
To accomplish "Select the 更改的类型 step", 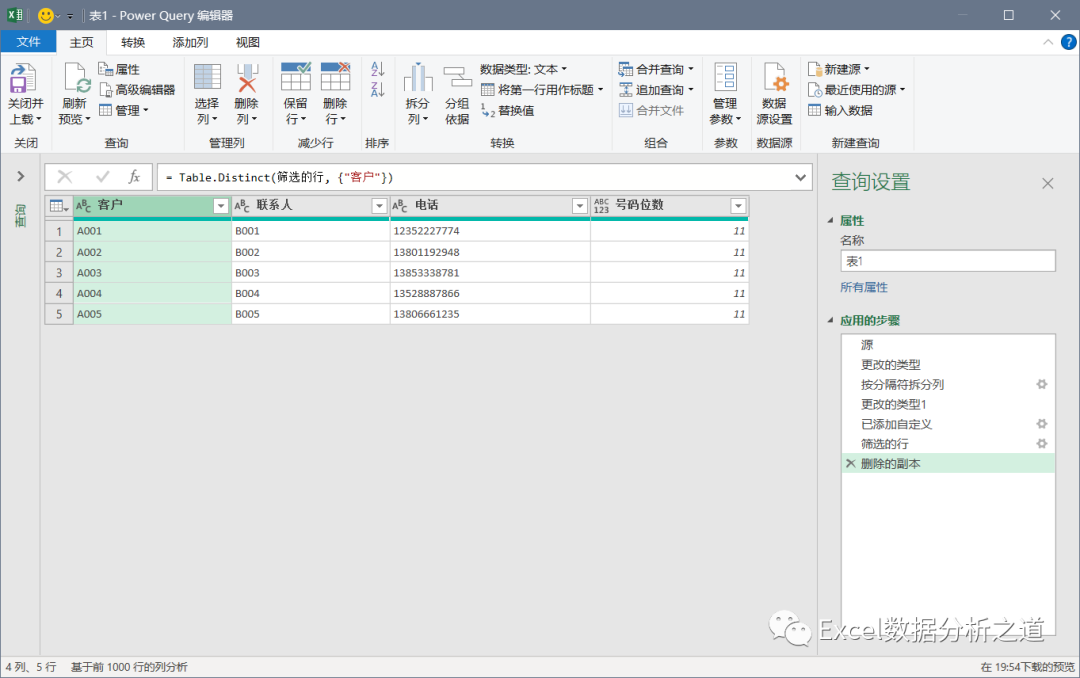I will [948, 364].
